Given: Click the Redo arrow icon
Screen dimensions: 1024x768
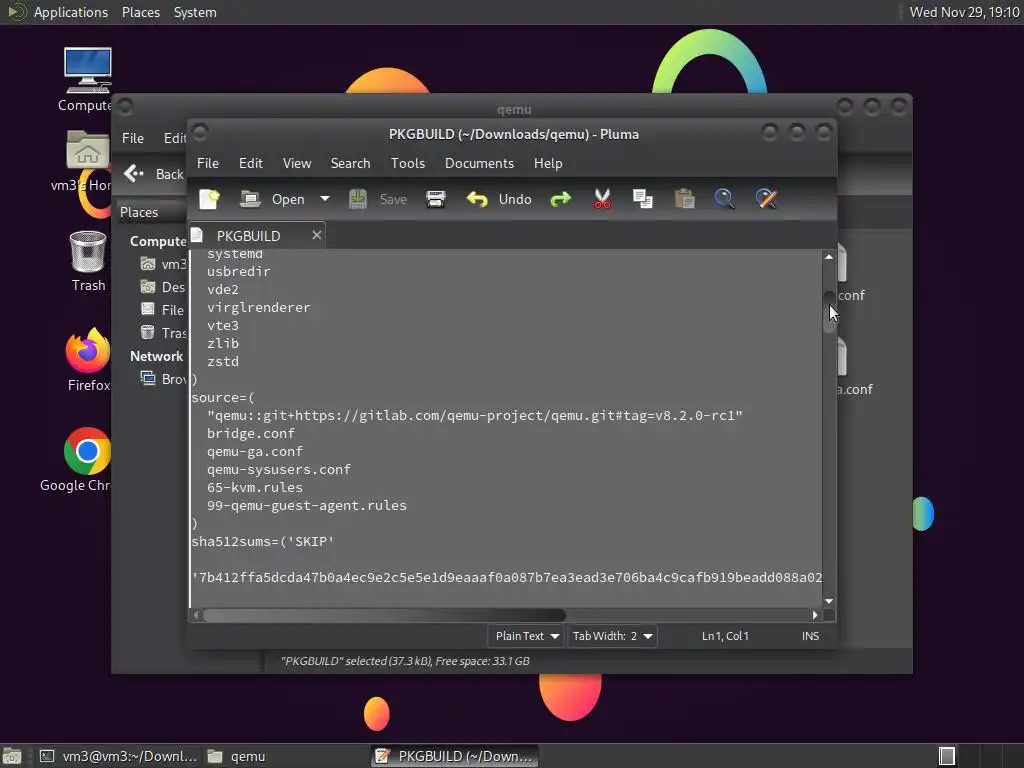Looking at the screenshot, I should 560,199.
